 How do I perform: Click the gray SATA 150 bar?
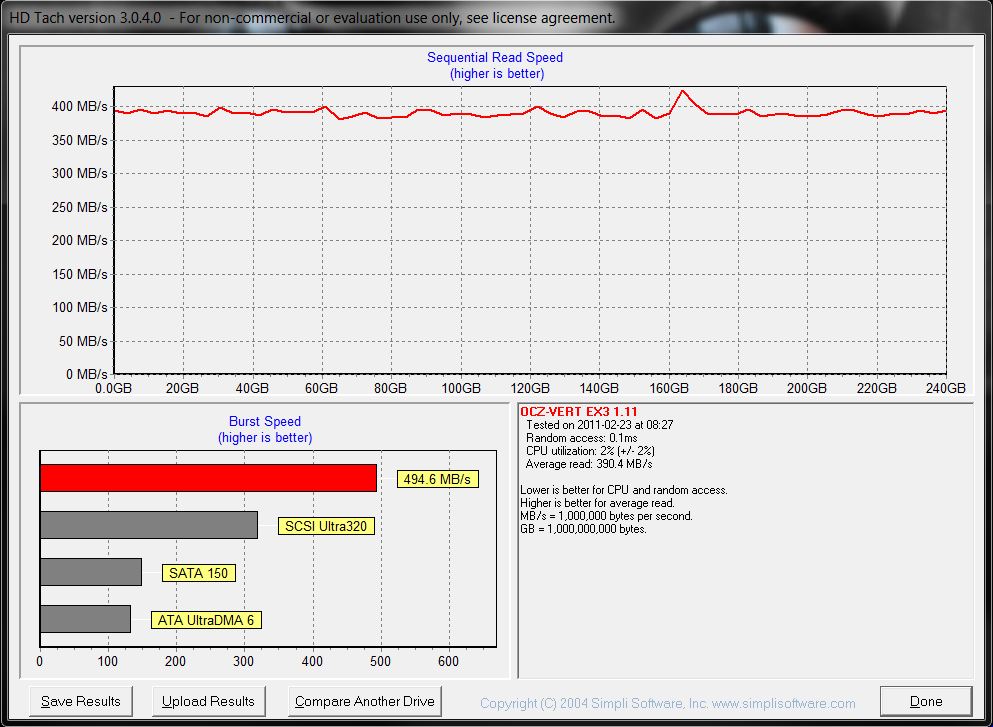click(90, 572)
